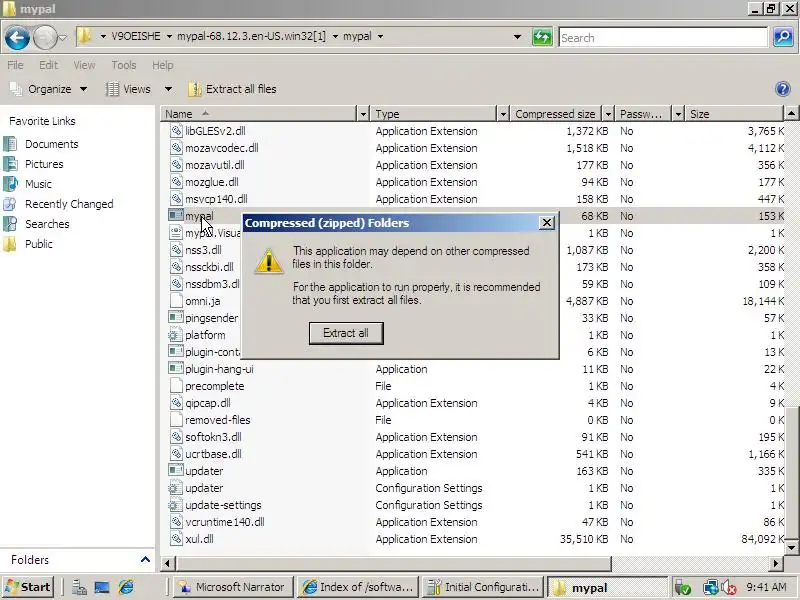Viewport: 800px width, 600px height.
Task: Open Compressed size column filter dropdown
Action: (608, 114)
